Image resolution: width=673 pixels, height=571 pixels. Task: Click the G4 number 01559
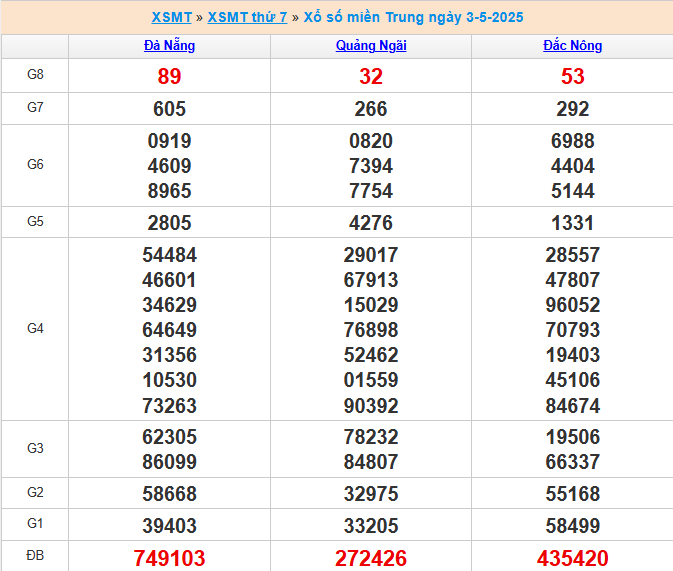pyautogui.click(x=371, y=380)
